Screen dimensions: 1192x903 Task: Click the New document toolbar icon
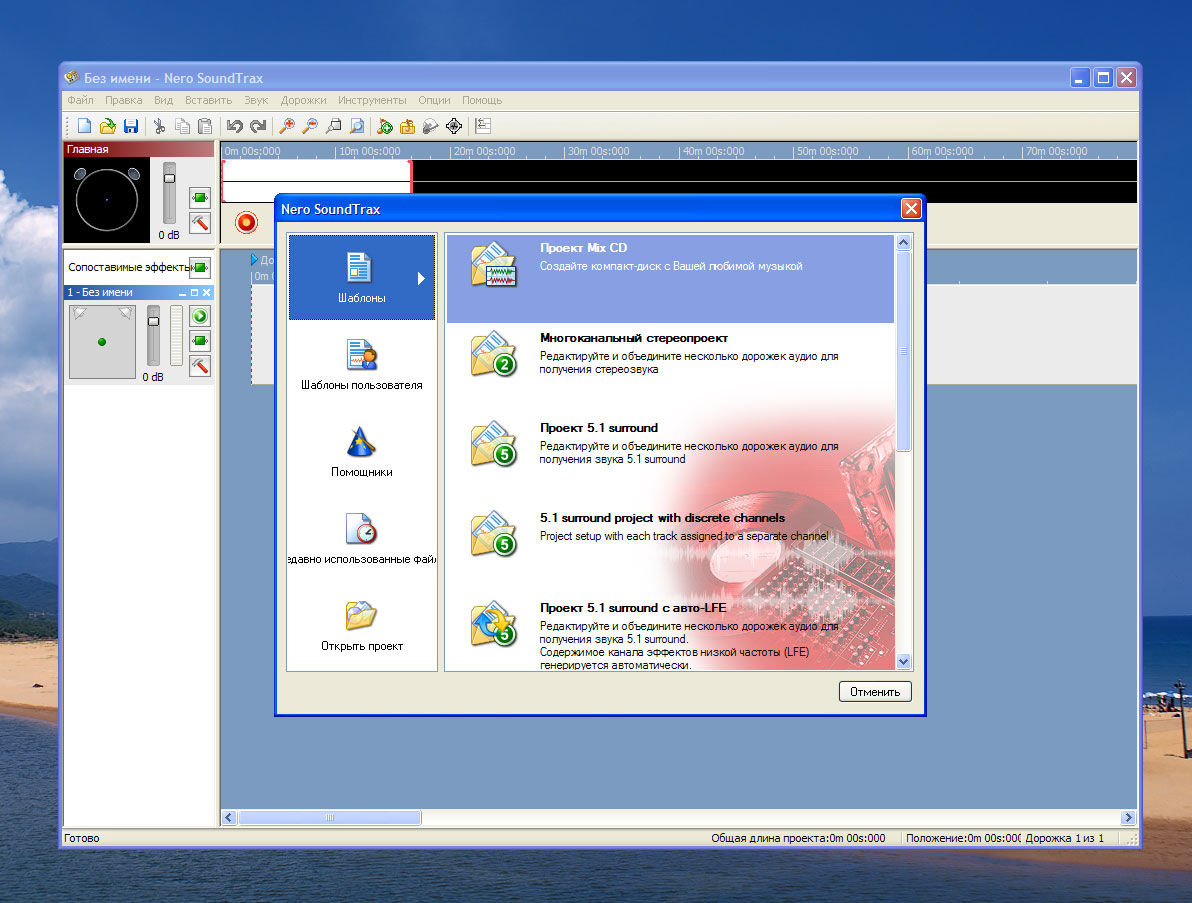pyautogui.click(x=84, y=126)
